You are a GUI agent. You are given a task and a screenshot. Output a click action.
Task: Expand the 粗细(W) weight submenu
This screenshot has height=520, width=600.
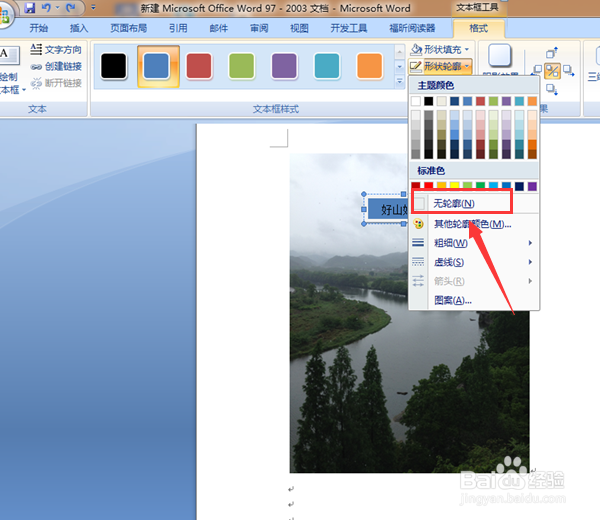click(473, 243)
